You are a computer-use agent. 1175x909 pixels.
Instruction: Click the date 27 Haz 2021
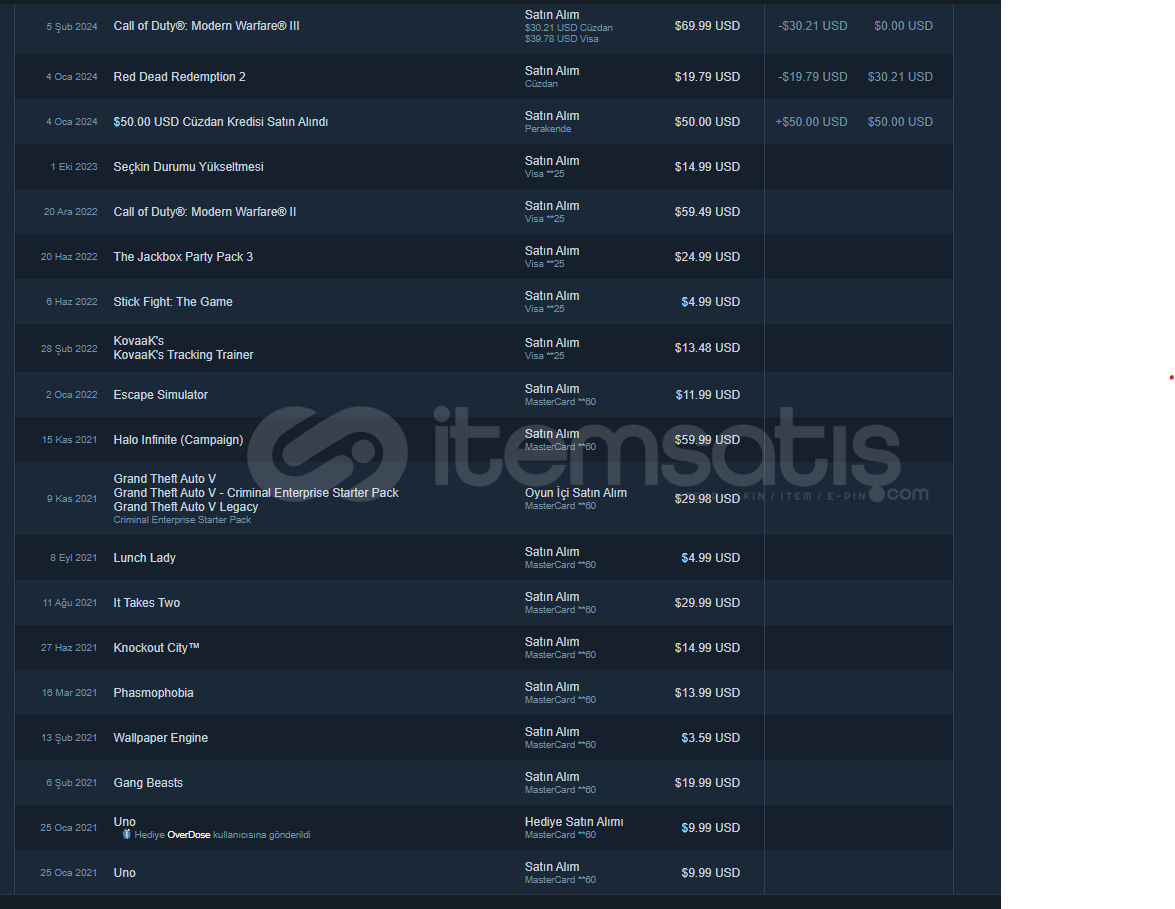(69, 648)
